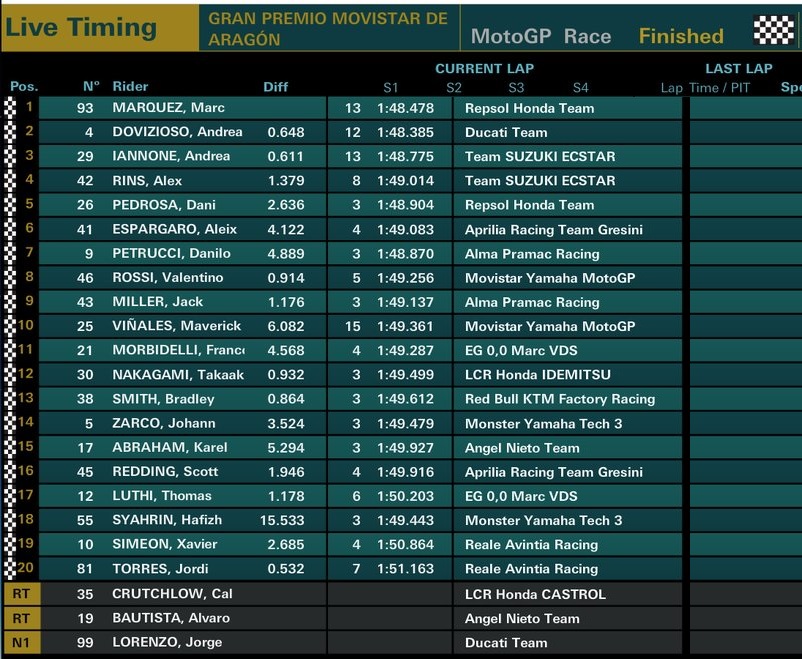
Task: Click the Gran Premio Movistar de Aragón title
Action: (x=328, y=29)
